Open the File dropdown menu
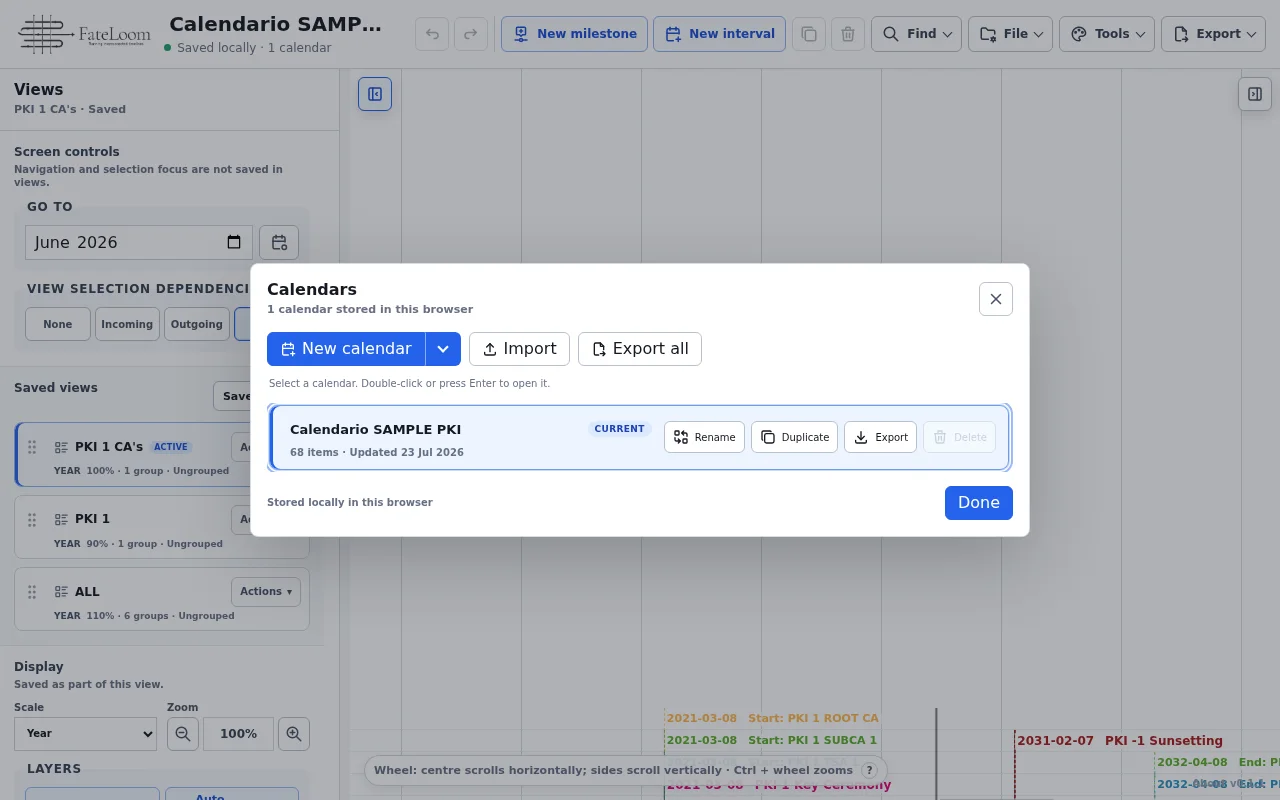 point(1010,34)
